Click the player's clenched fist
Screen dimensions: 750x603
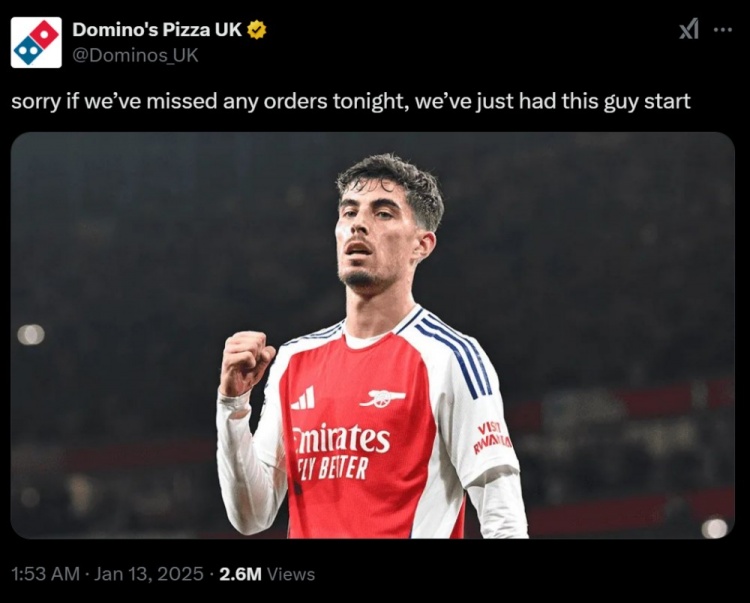[246, 360]
